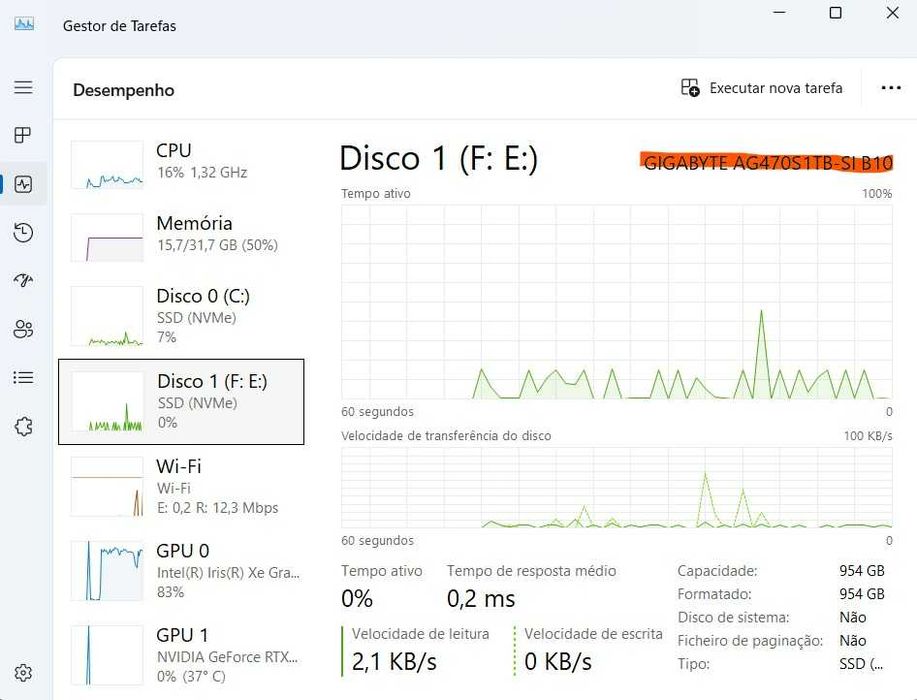Open the hamburger navigation menu

coord(23,87)
